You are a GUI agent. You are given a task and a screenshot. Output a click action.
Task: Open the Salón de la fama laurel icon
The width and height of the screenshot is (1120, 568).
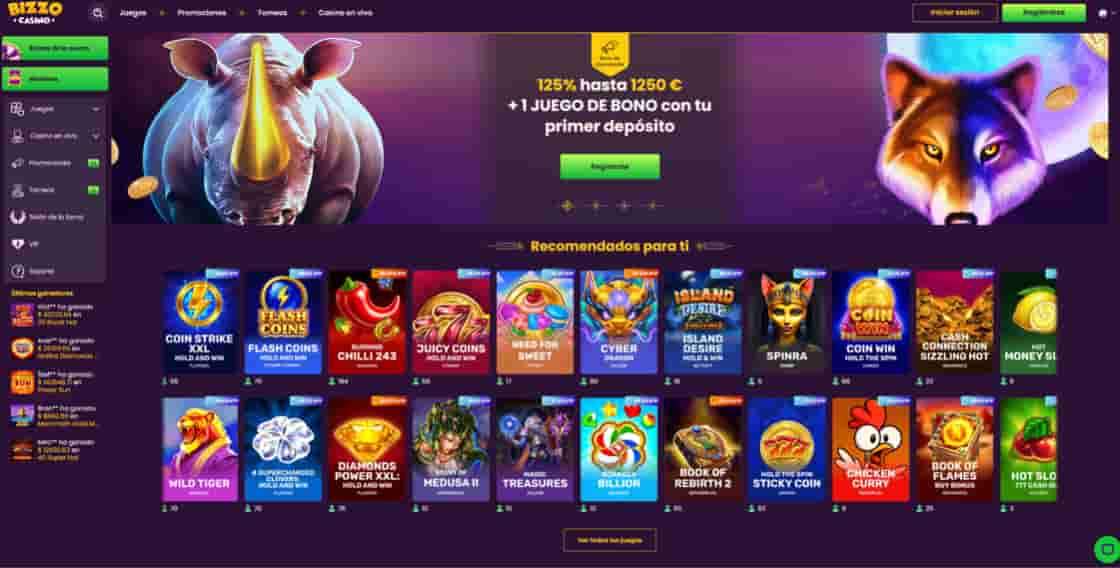coord(18,217)
